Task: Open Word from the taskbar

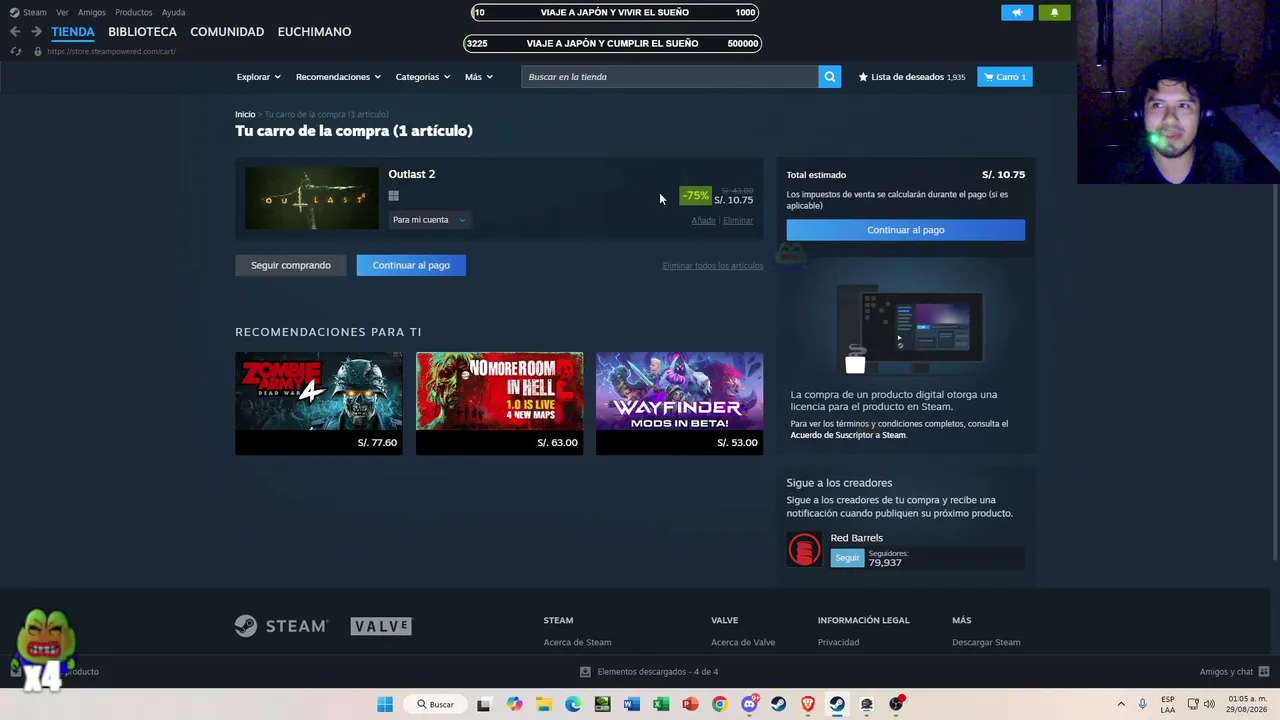Action: 631,704
